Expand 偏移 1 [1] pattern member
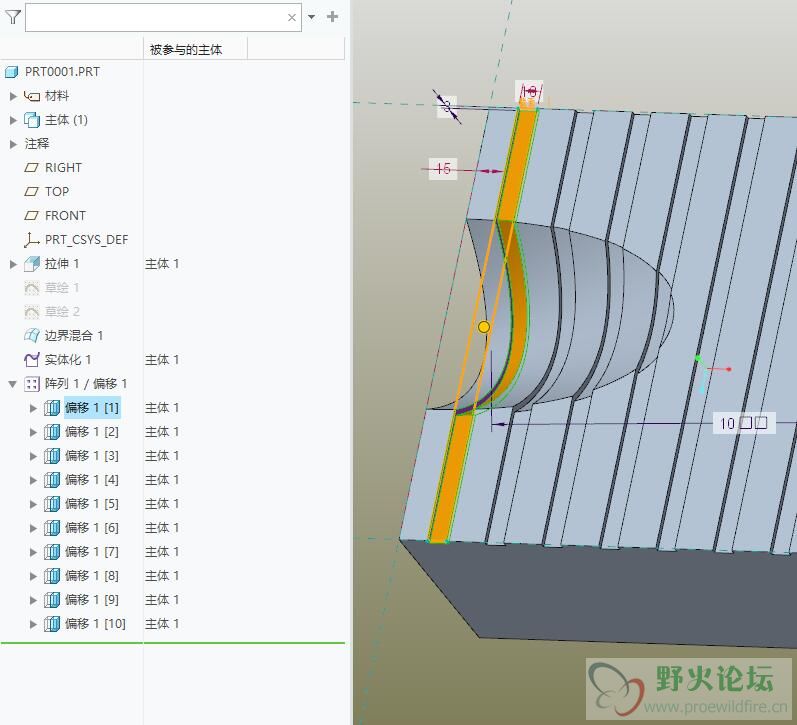This screenshot has height=725, width=797. 33,408
